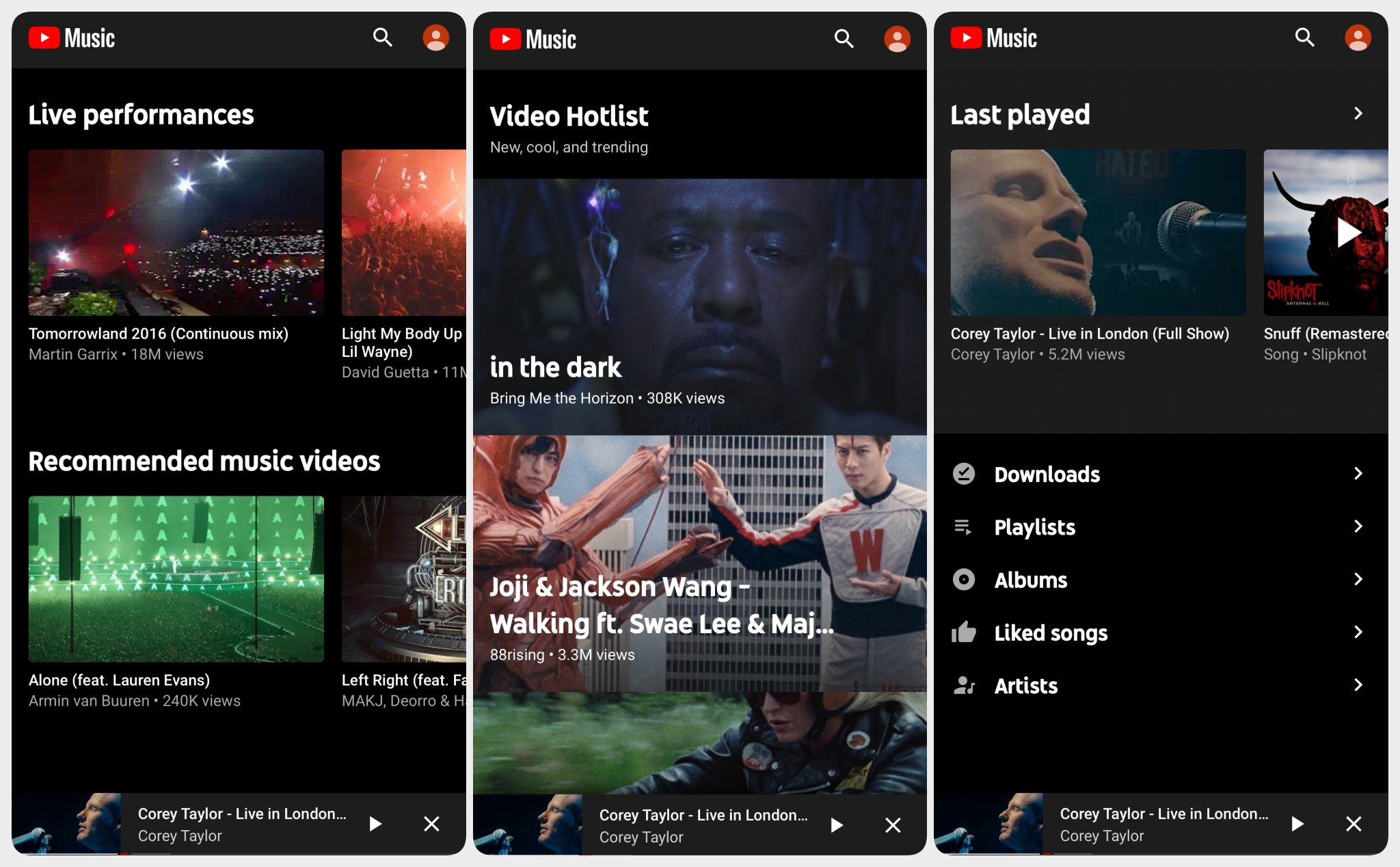This screenshot has height=867, width=1400.
Task: Open the Downloads menu entry
Action: 1161,473
